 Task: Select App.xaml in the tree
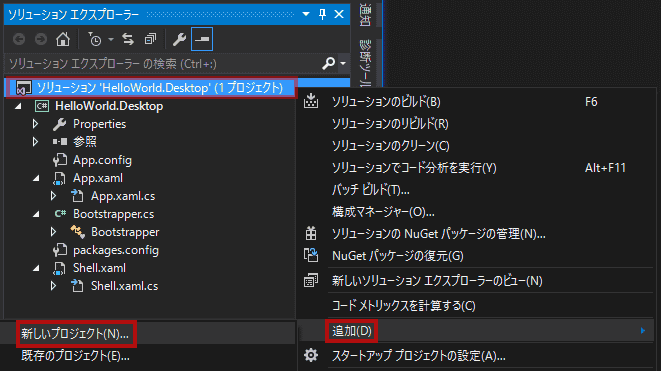[x=98, y=178]
